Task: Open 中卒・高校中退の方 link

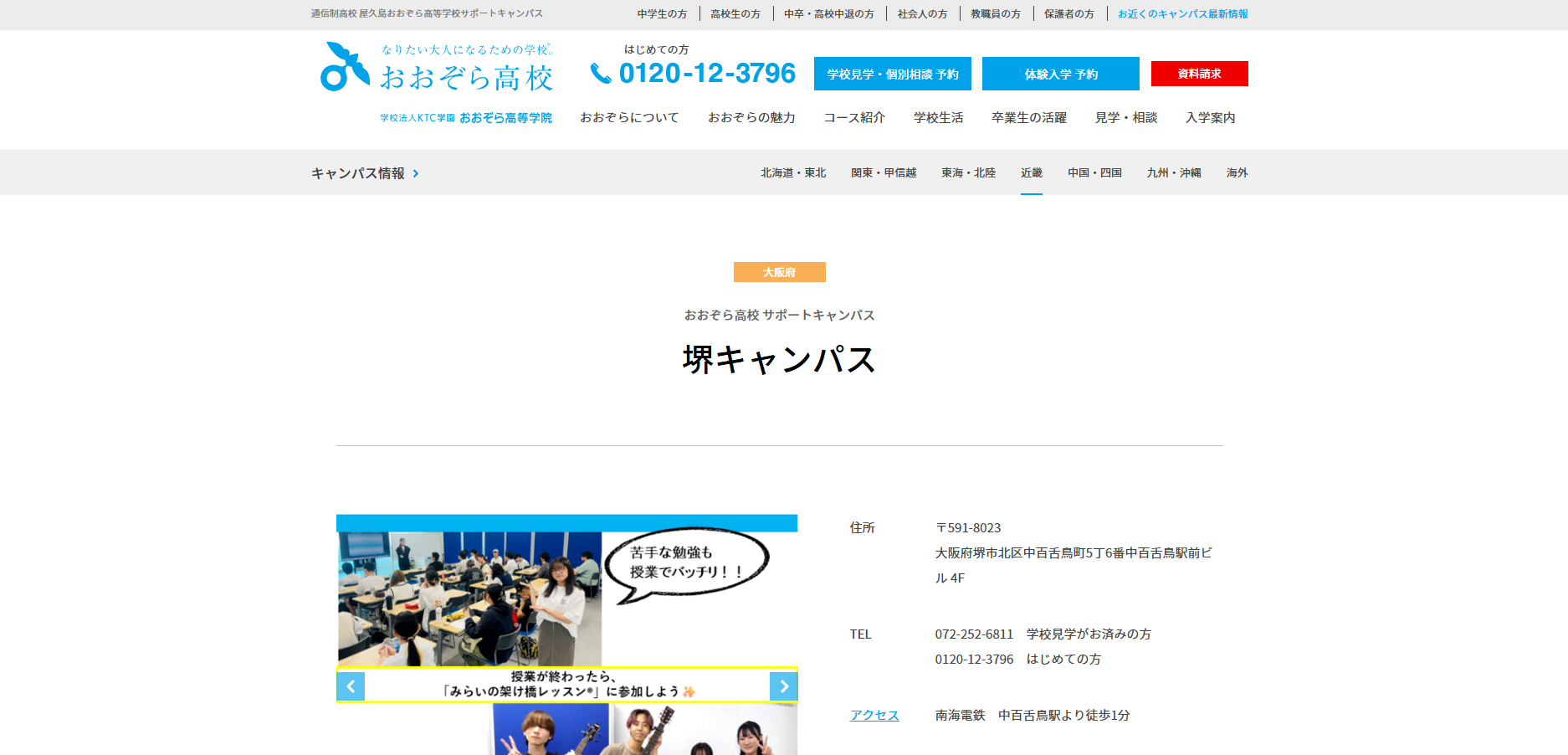Action: [828, 14]
